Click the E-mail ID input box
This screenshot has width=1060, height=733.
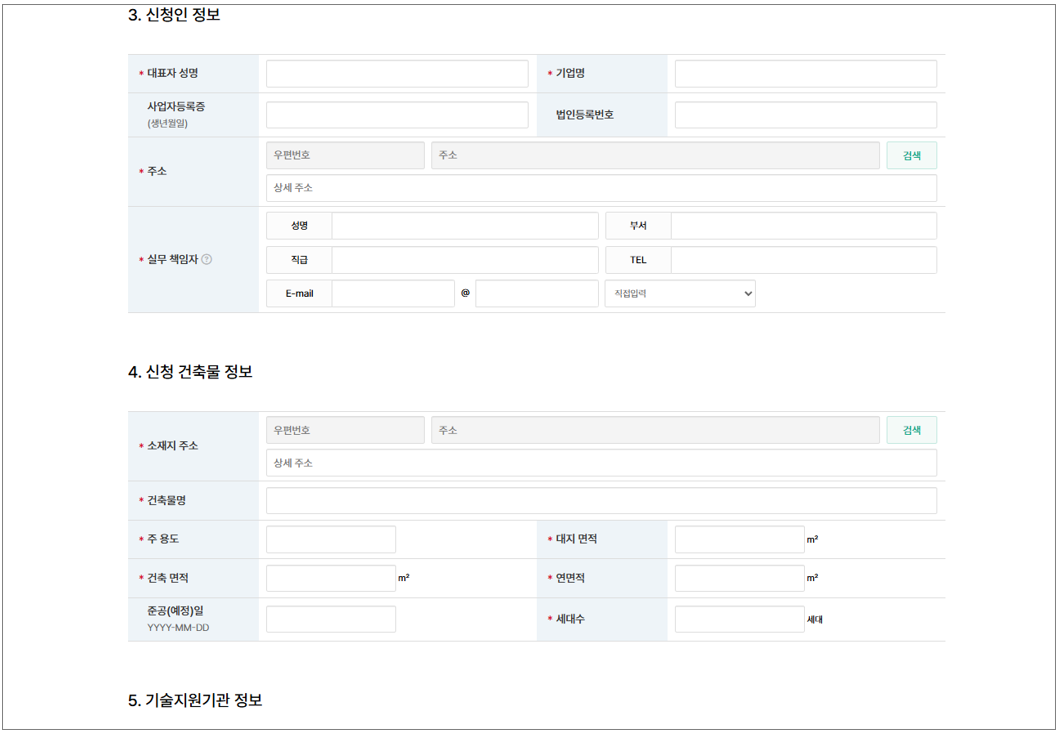(392, 294)
